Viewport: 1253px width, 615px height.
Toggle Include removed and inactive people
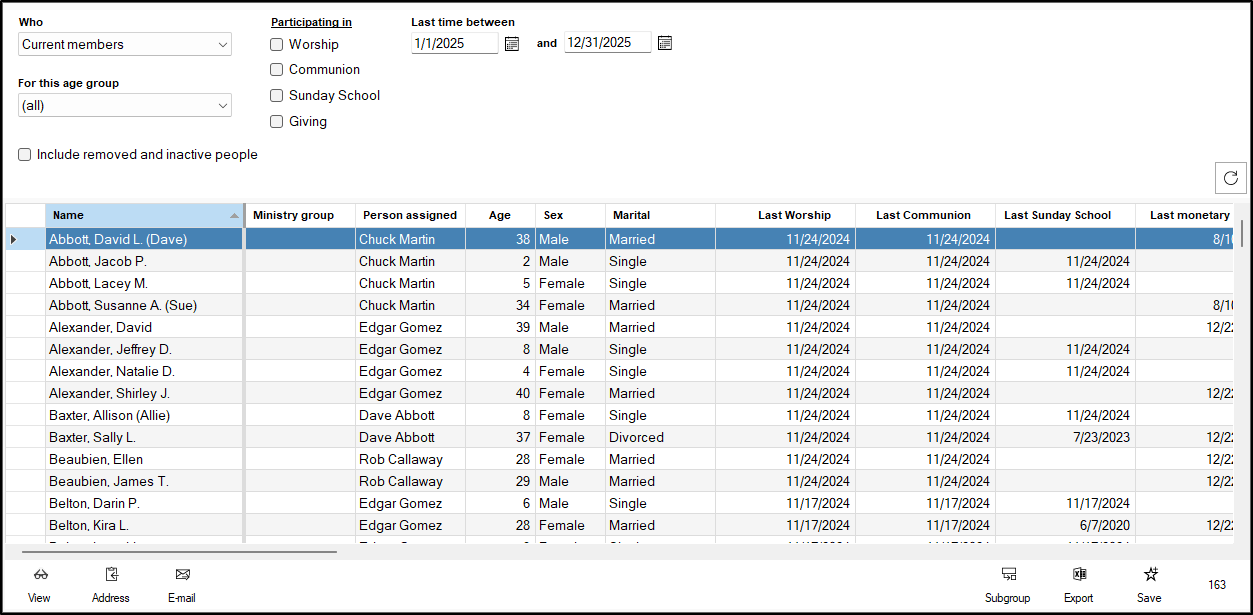[x=25, y=155]
